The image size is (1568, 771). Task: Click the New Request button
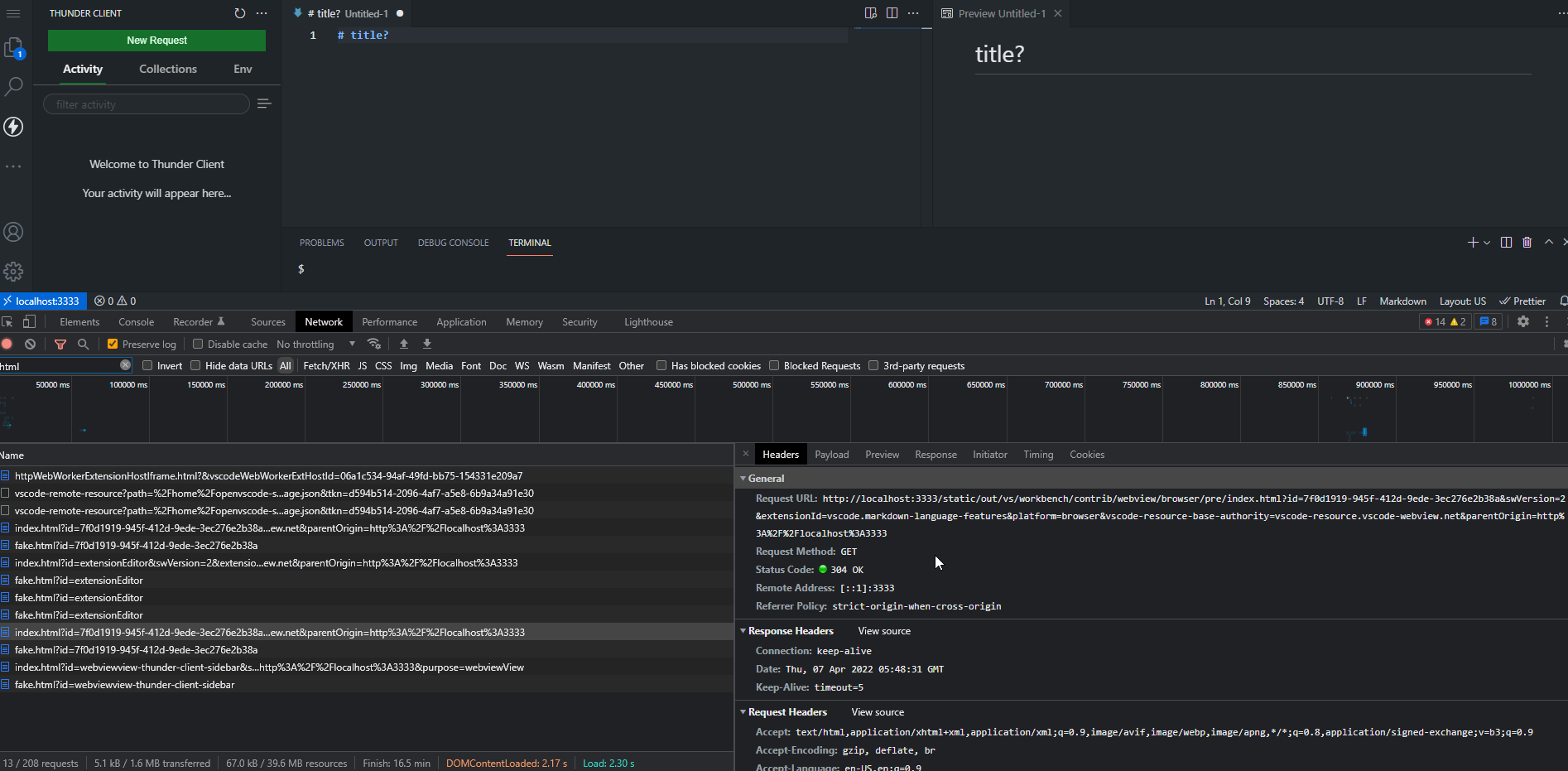[x=156, y=40]
